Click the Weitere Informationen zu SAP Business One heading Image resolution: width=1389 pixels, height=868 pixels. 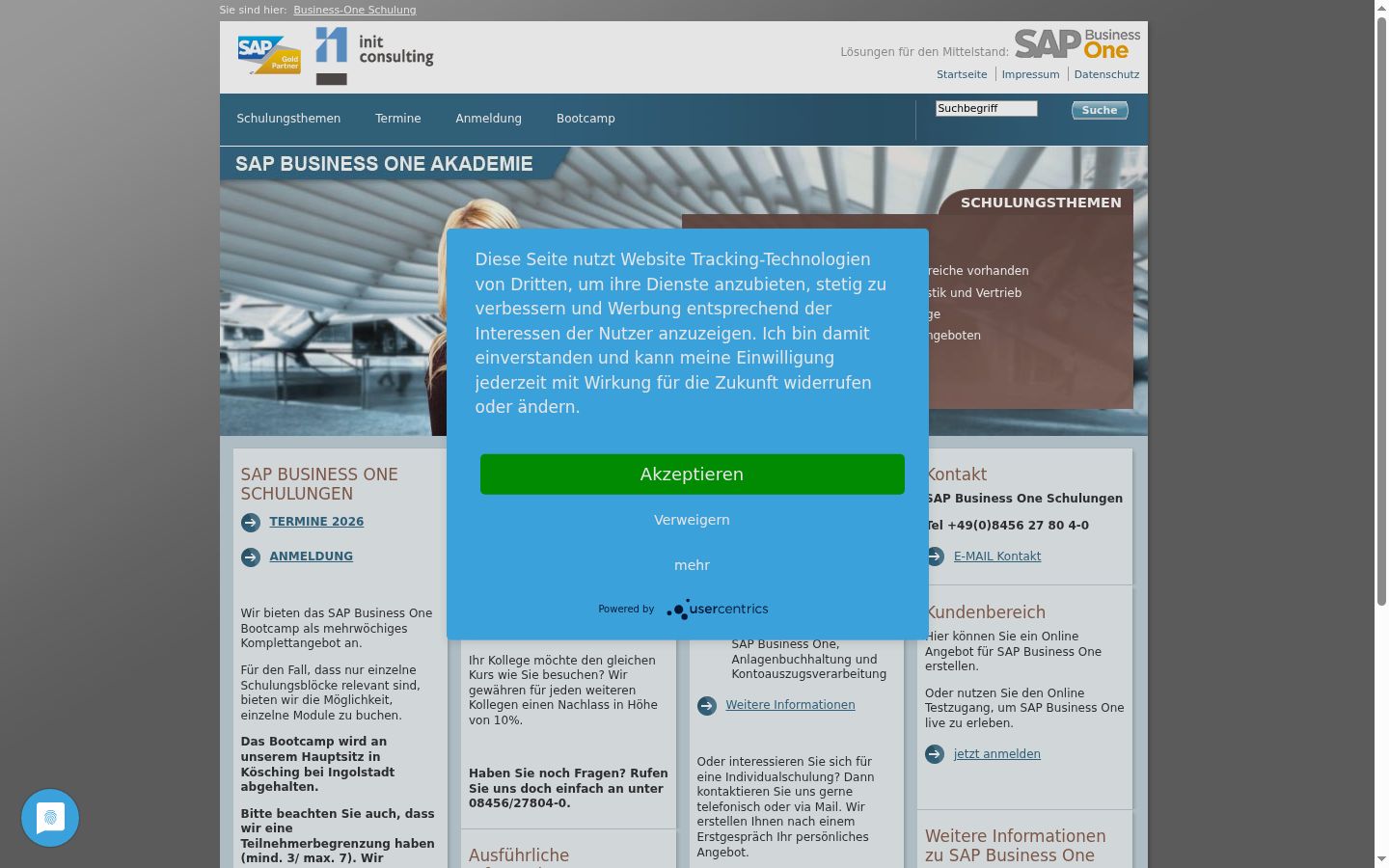pos(1015,846)
